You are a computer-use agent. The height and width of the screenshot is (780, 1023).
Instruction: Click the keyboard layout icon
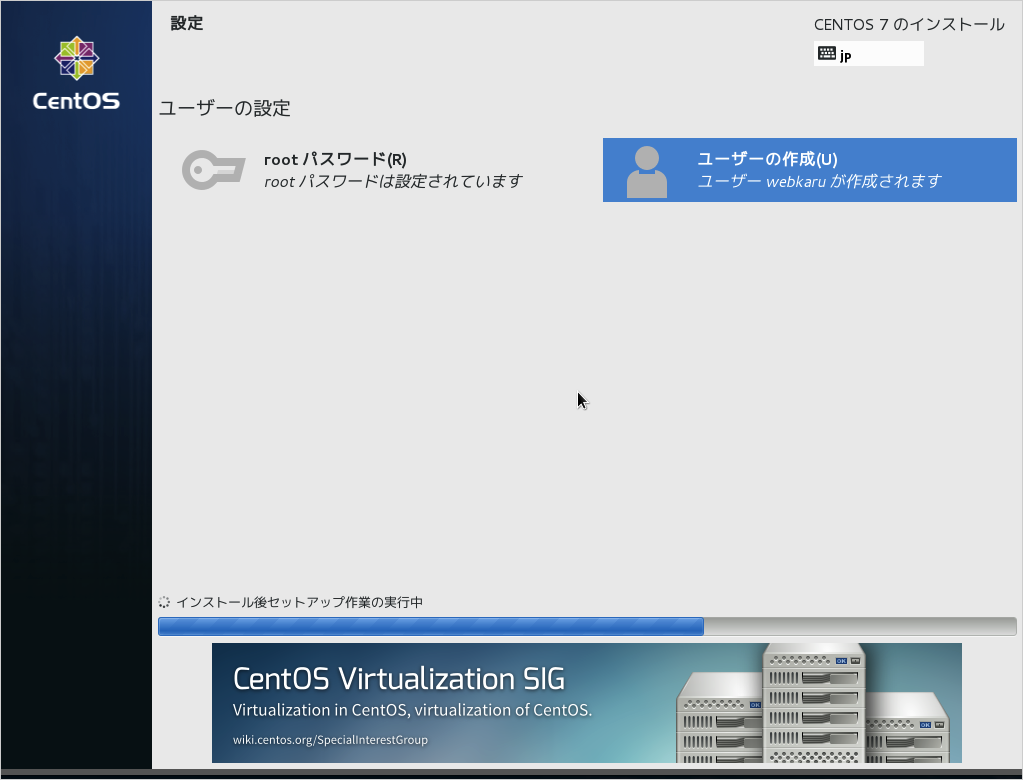pos(827,53)
